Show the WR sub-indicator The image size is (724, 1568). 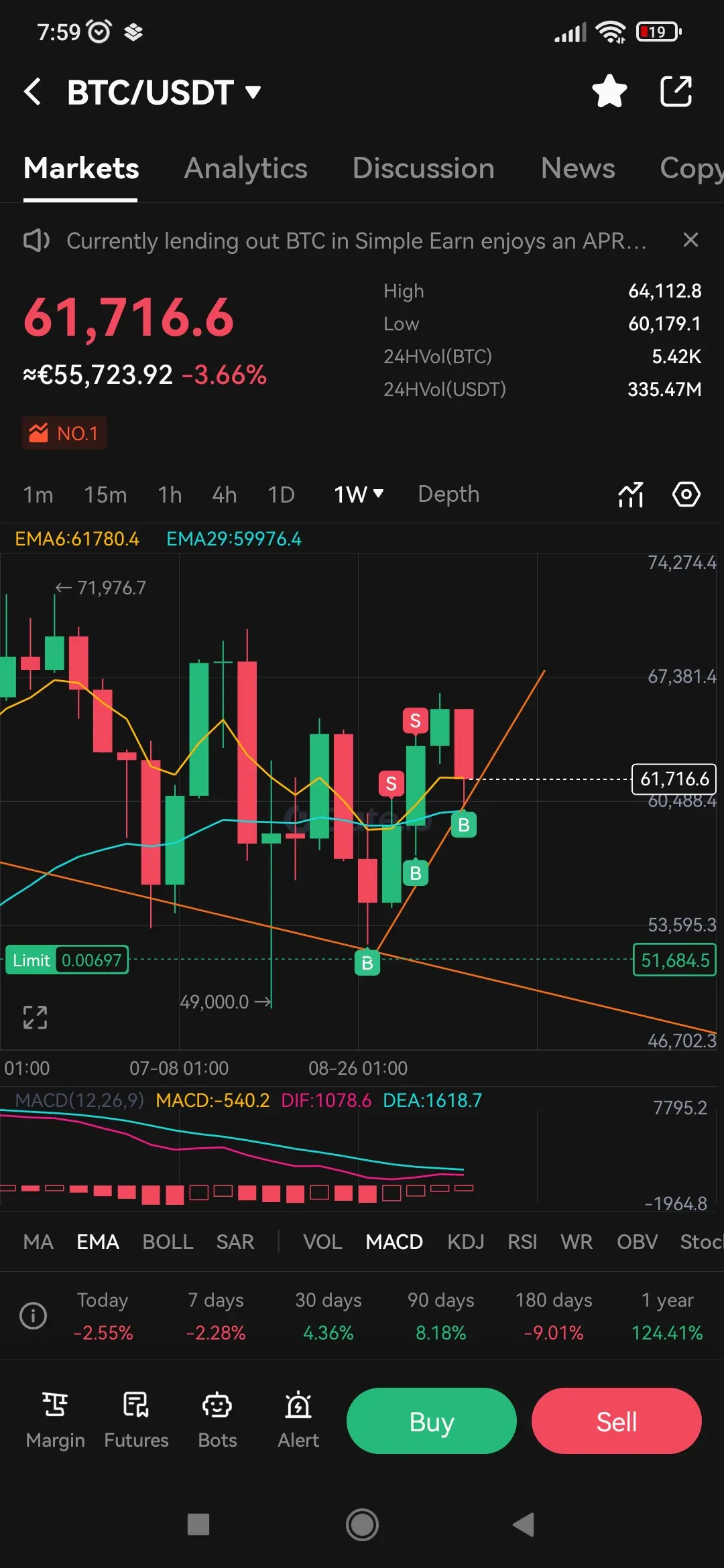pyautogui.click(x=577, y=1242)
